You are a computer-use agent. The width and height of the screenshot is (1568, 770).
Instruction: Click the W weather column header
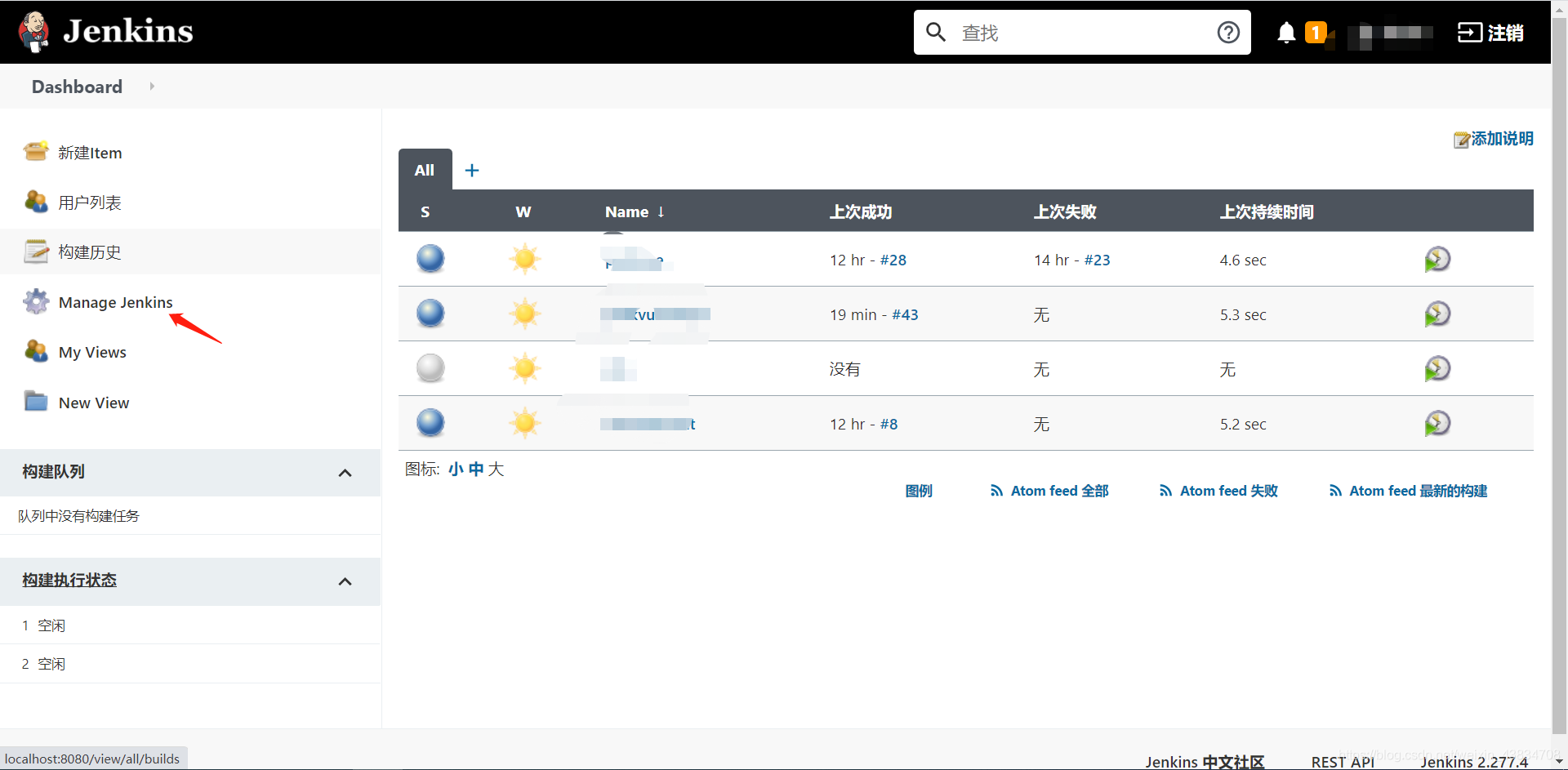coord(523,211)
